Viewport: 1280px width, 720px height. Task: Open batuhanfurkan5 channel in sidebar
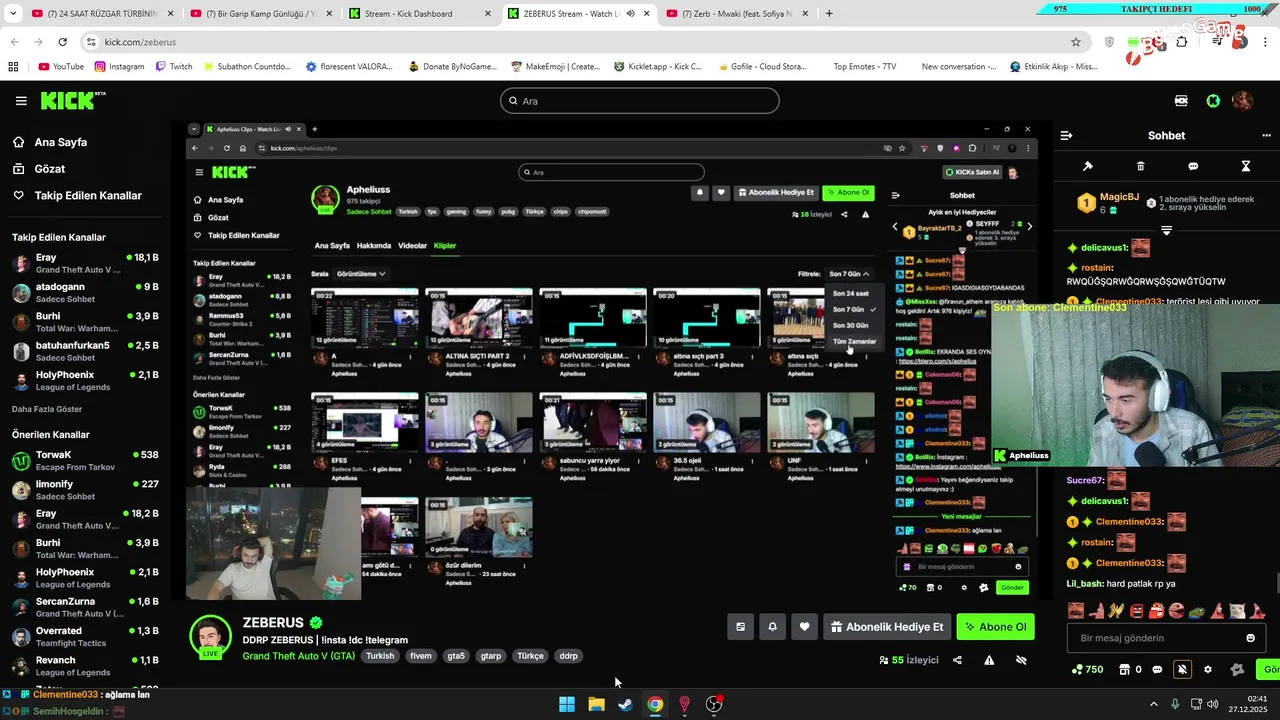click(x=85, y=351)
